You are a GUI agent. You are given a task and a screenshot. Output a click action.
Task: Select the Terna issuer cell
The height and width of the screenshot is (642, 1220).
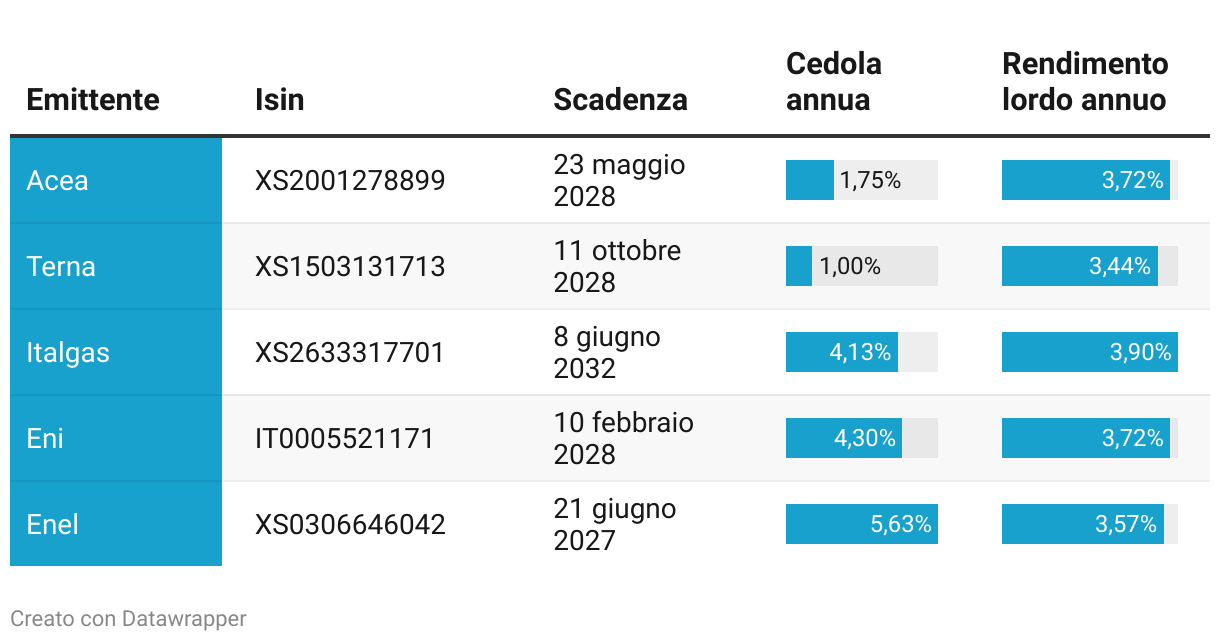(116, 266)
